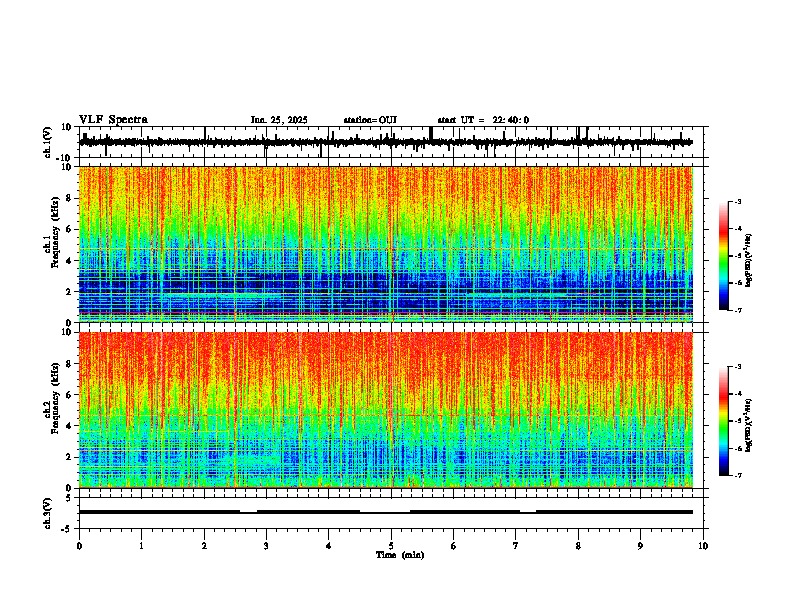Viewport: 792px width, 612px height.
Task: Click the "VLF Spectra" plot title
Action: (113, 120)
